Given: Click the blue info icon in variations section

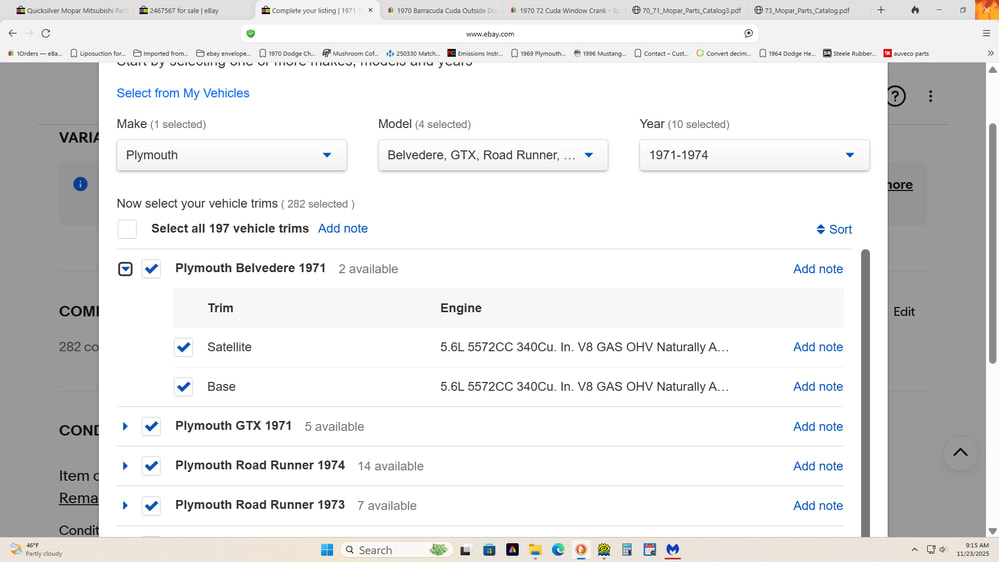Looking at the screenshot, I should 80,184.
